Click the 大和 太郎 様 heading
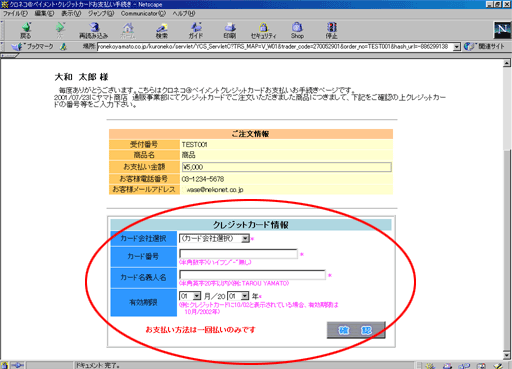This screenshot has height=369, width=512. click(81, 77)
